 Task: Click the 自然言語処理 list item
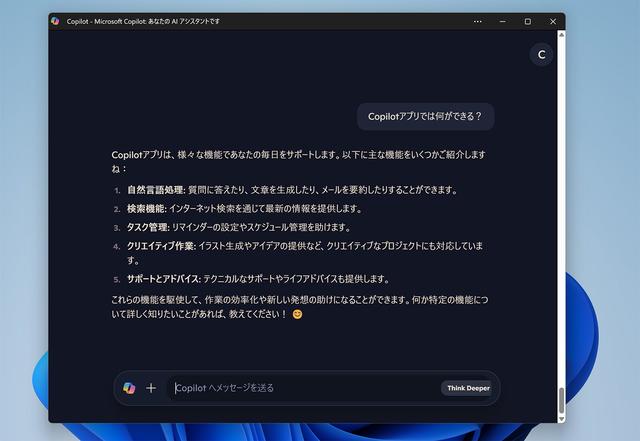286,190
